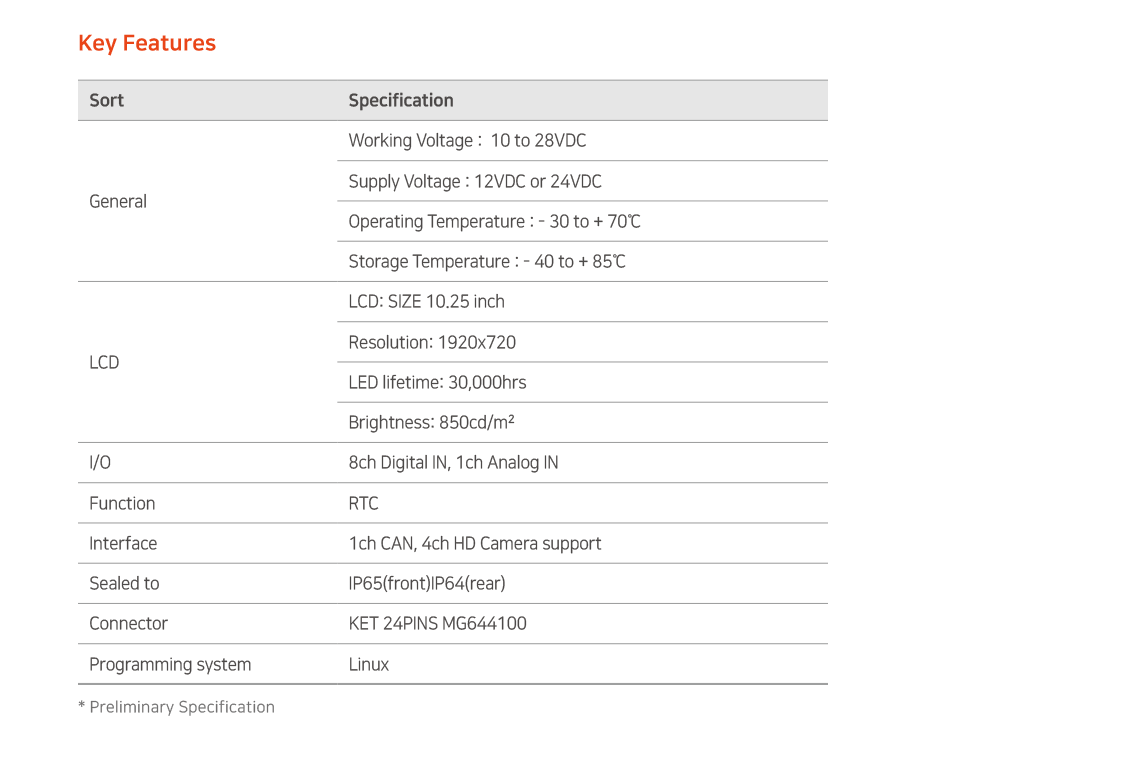Click the RTC function value

point(363,504)
